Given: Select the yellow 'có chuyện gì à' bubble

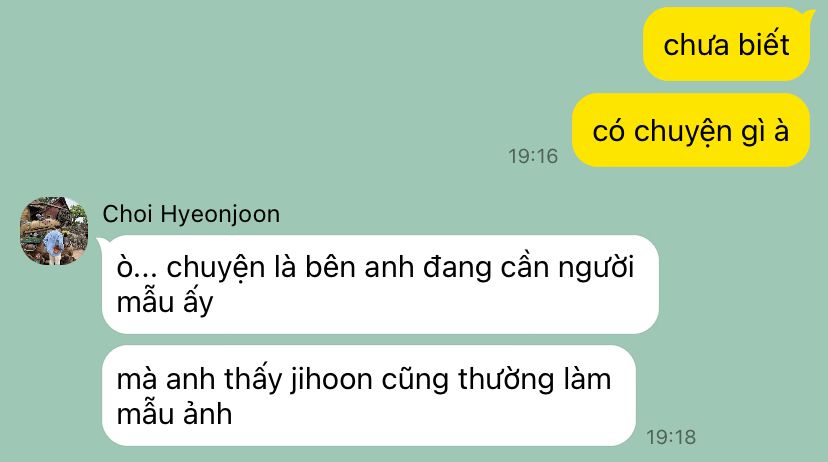Looking at the screenshot, I should pyautogui.click(x=691, y=130).
